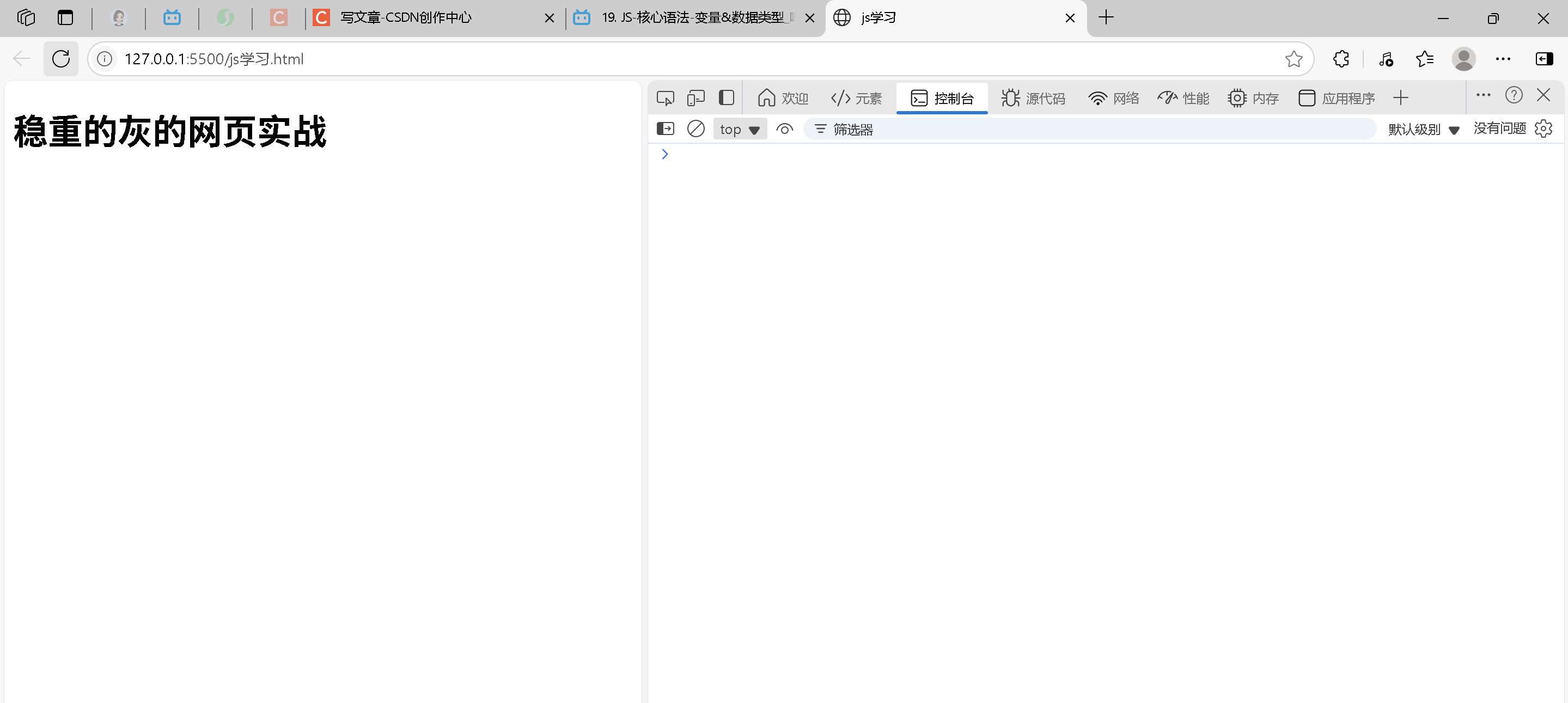Open browser extensions puzzle icon
The height and width of the screenshot is (703, 1568).
[1341, 59]
